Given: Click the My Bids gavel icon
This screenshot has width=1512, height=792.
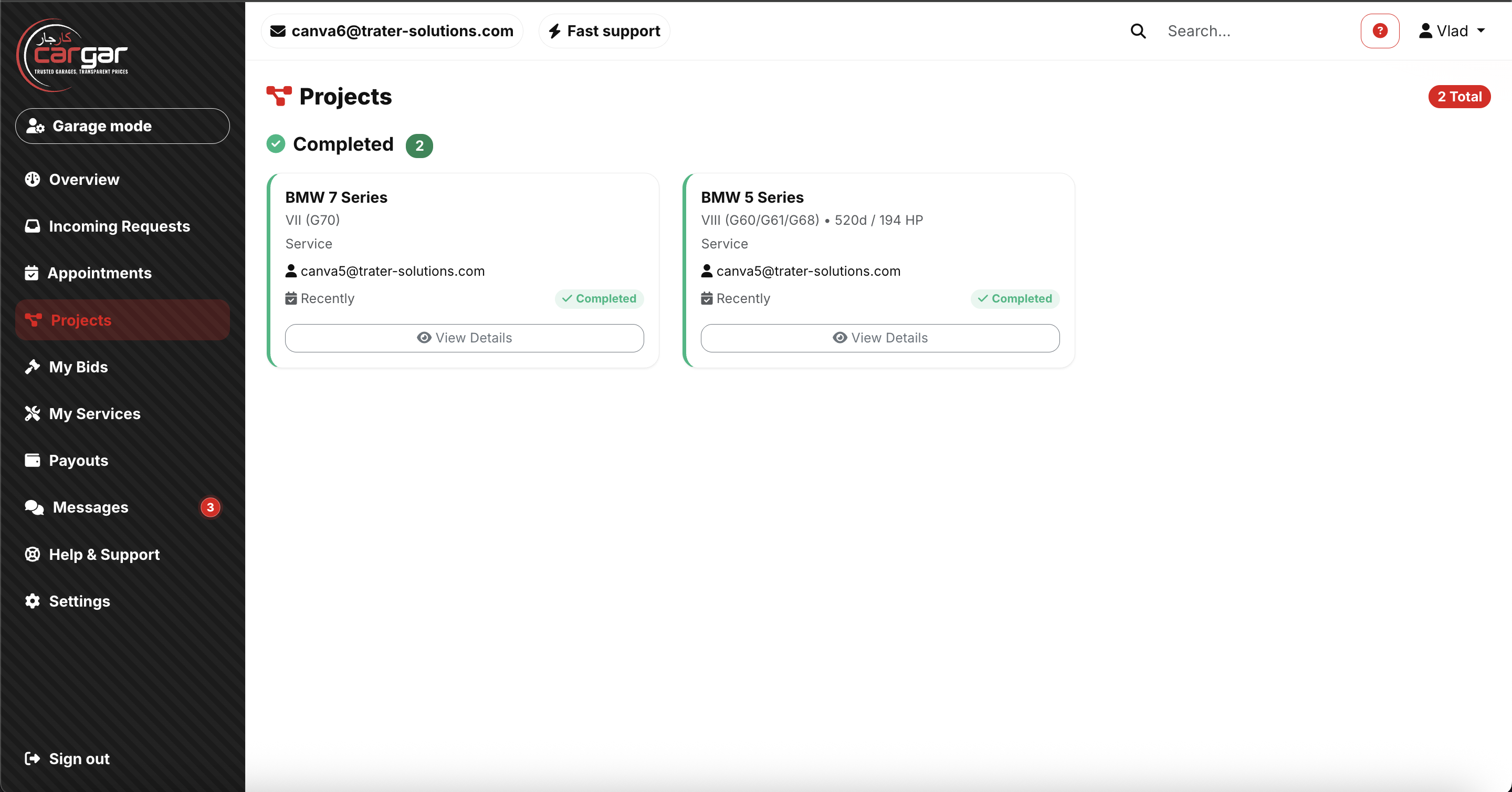Looking at the screenshot, I should coord(33,367).
